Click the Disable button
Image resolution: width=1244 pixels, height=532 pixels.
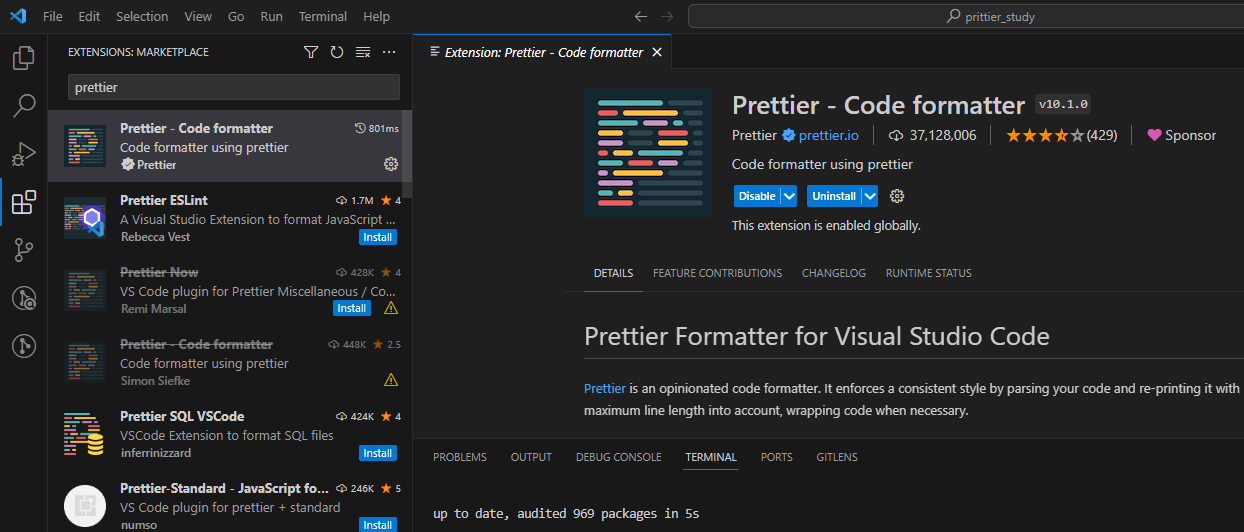coord(757,196)
